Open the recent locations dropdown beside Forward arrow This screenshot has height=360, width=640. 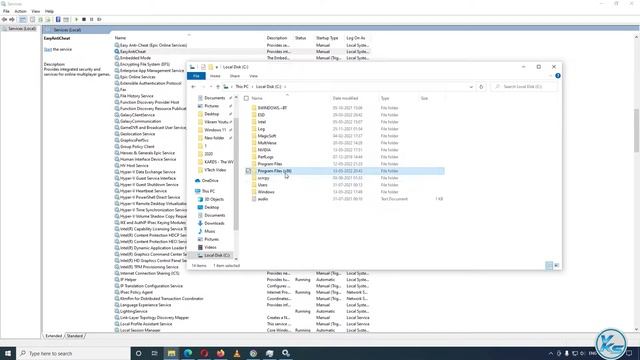(x=211, y=87)
